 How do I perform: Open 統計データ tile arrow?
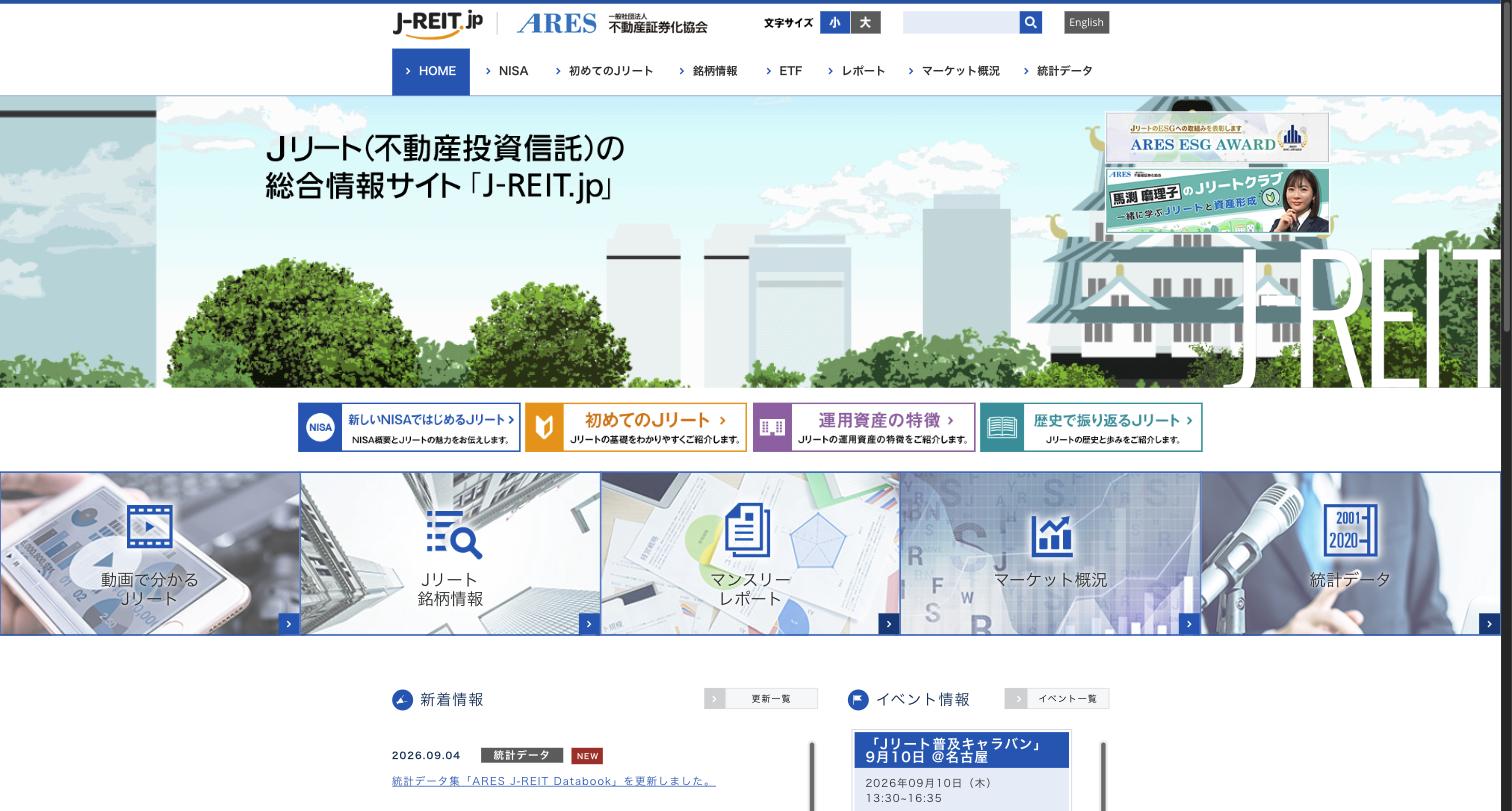1489,624
